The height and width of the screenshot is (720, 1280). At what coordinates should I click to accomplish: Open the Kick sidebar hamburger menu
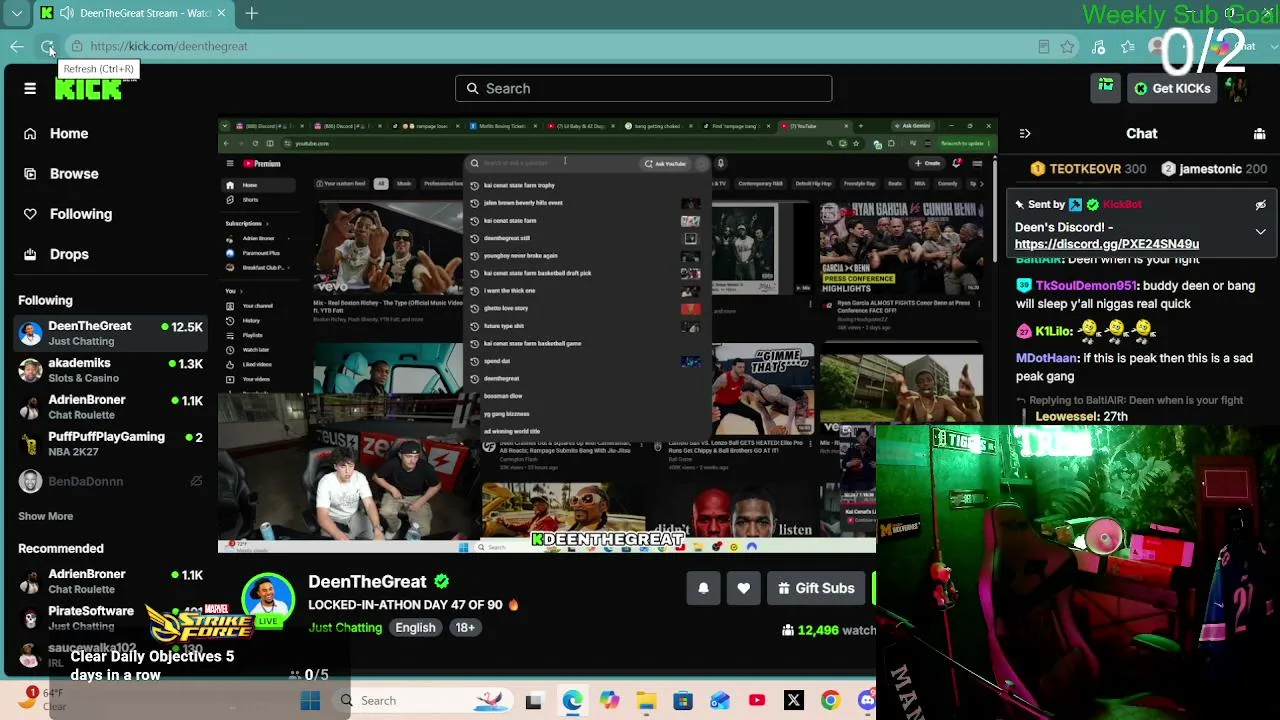tap(30, 89)
